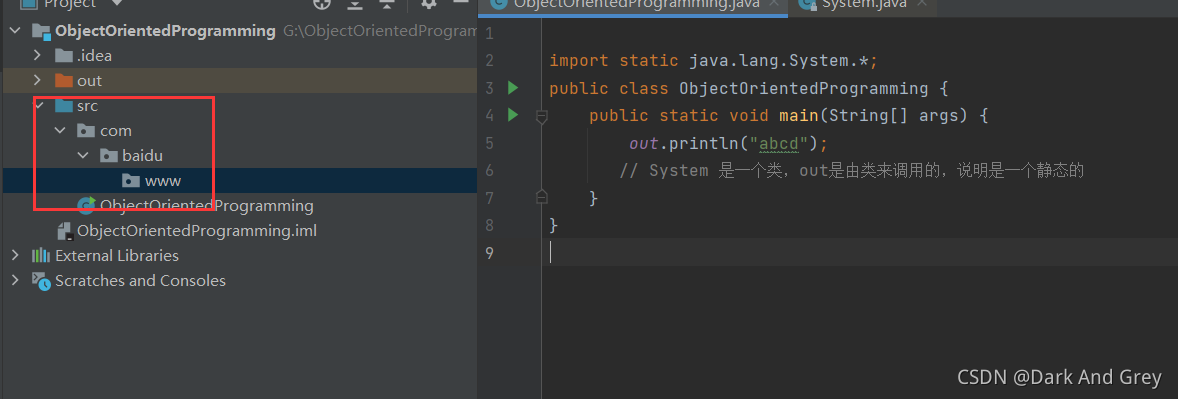Click the "abcd" string literal
Image resolution: width=1178 pixels, height=399 pixels.
[x=778, y=143]
